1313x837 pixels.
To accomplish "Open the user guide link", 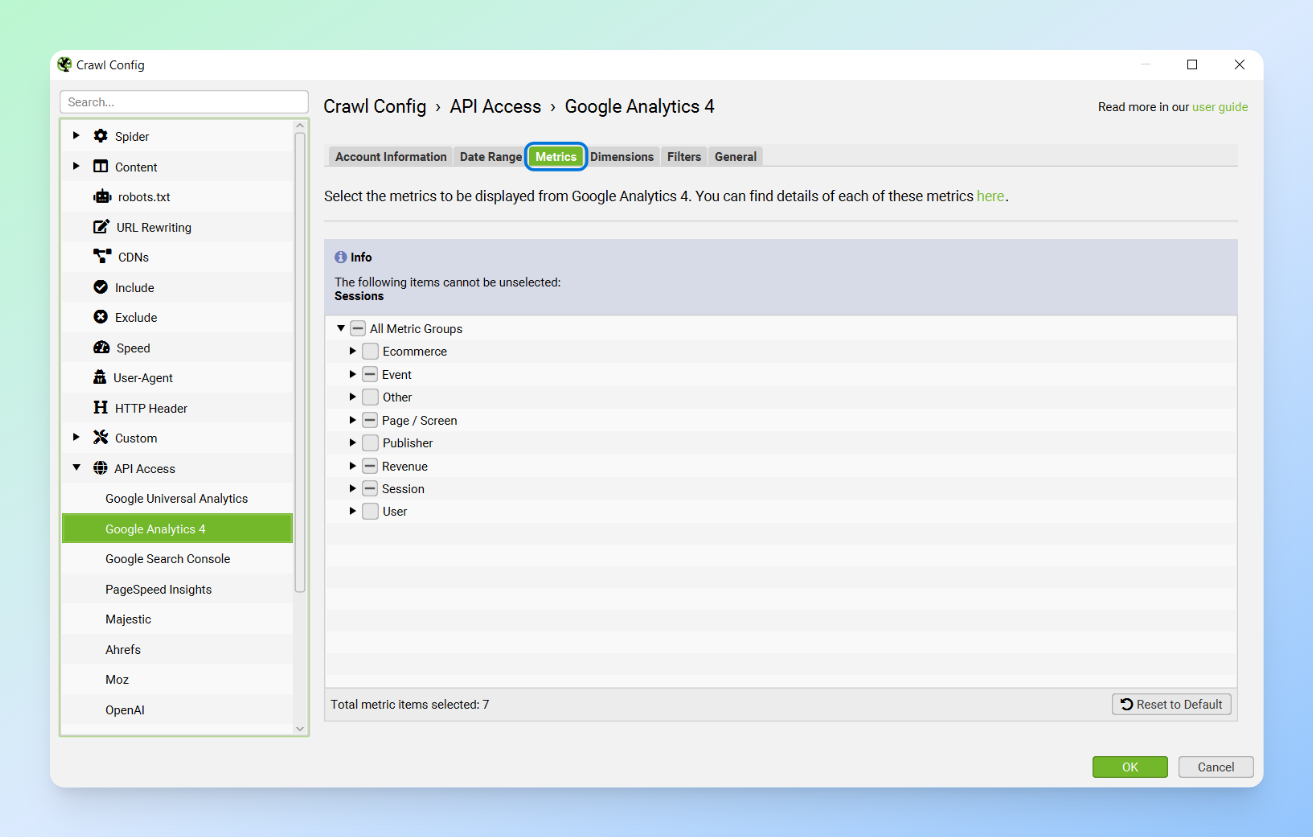I will click(x=1219, y=107).
